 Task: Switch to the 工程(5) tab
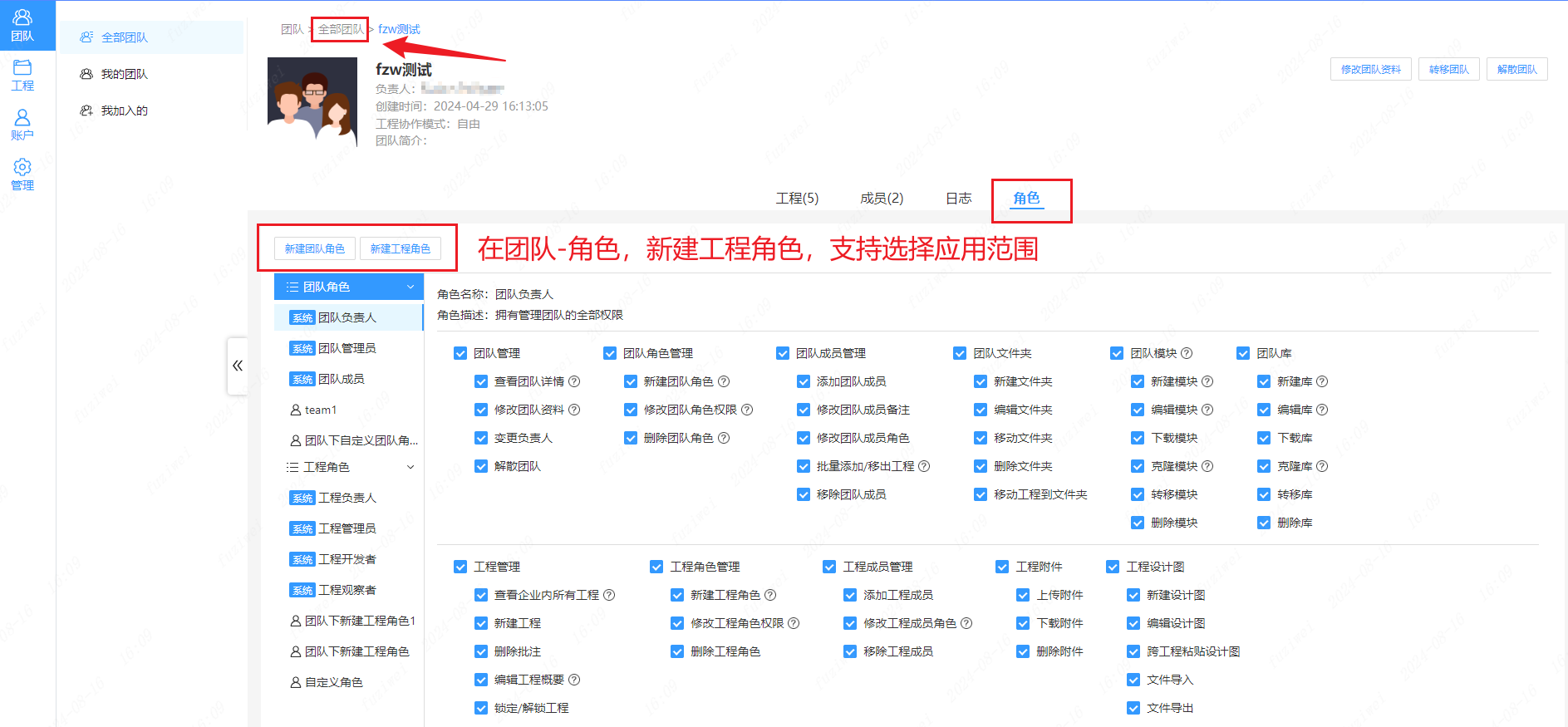(x=797, y=198)
